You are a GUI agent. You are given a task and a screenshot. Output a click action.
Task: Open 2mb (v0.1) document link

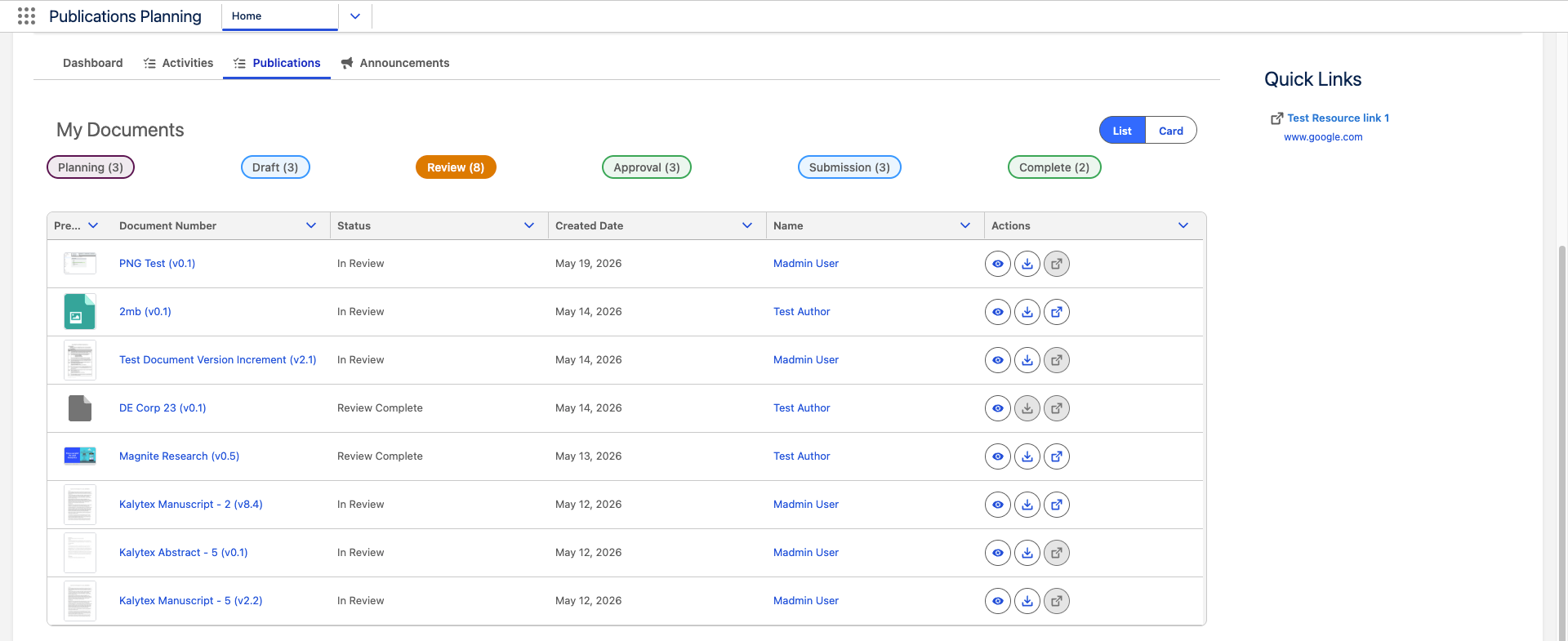click(x=145, y=312)
